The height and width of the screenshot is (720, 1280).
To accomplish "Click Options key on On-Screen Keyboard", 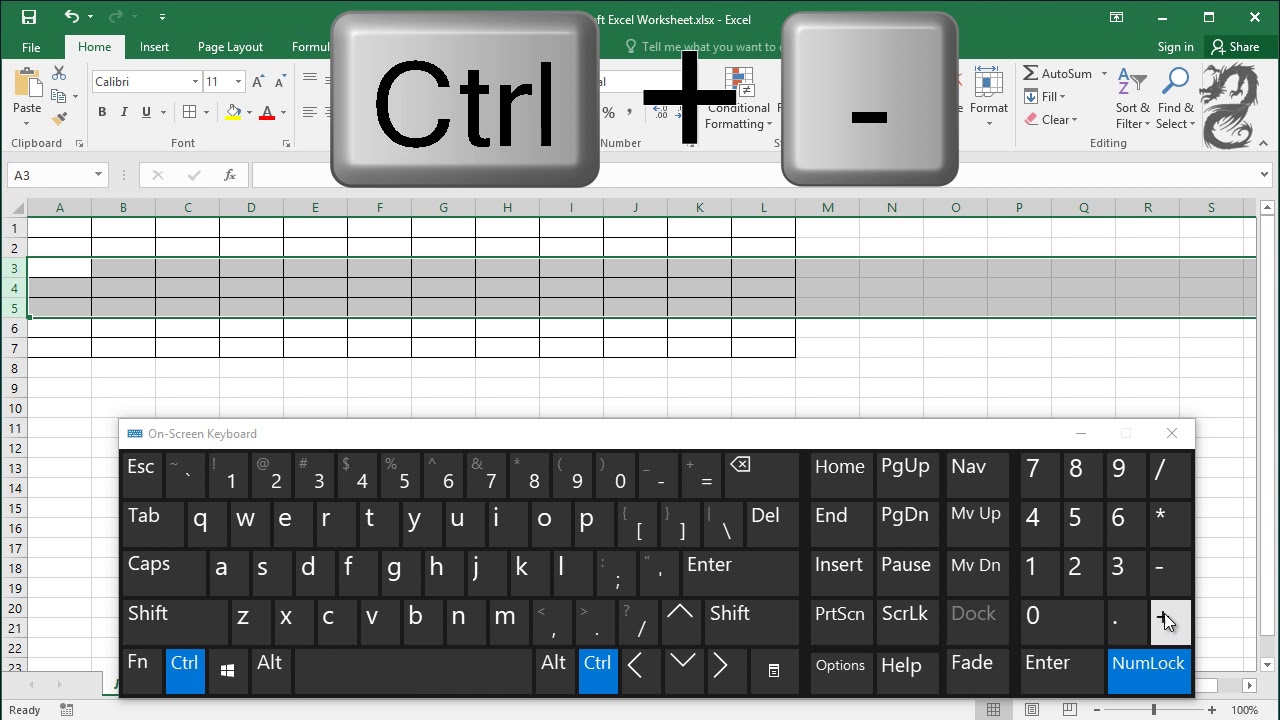I will click(840, 671).
